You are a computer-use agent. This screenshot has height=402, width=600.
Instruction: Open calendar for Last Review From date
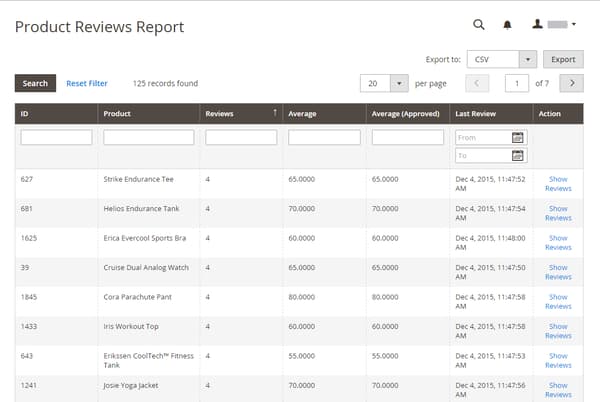click(x=517, y=137)
